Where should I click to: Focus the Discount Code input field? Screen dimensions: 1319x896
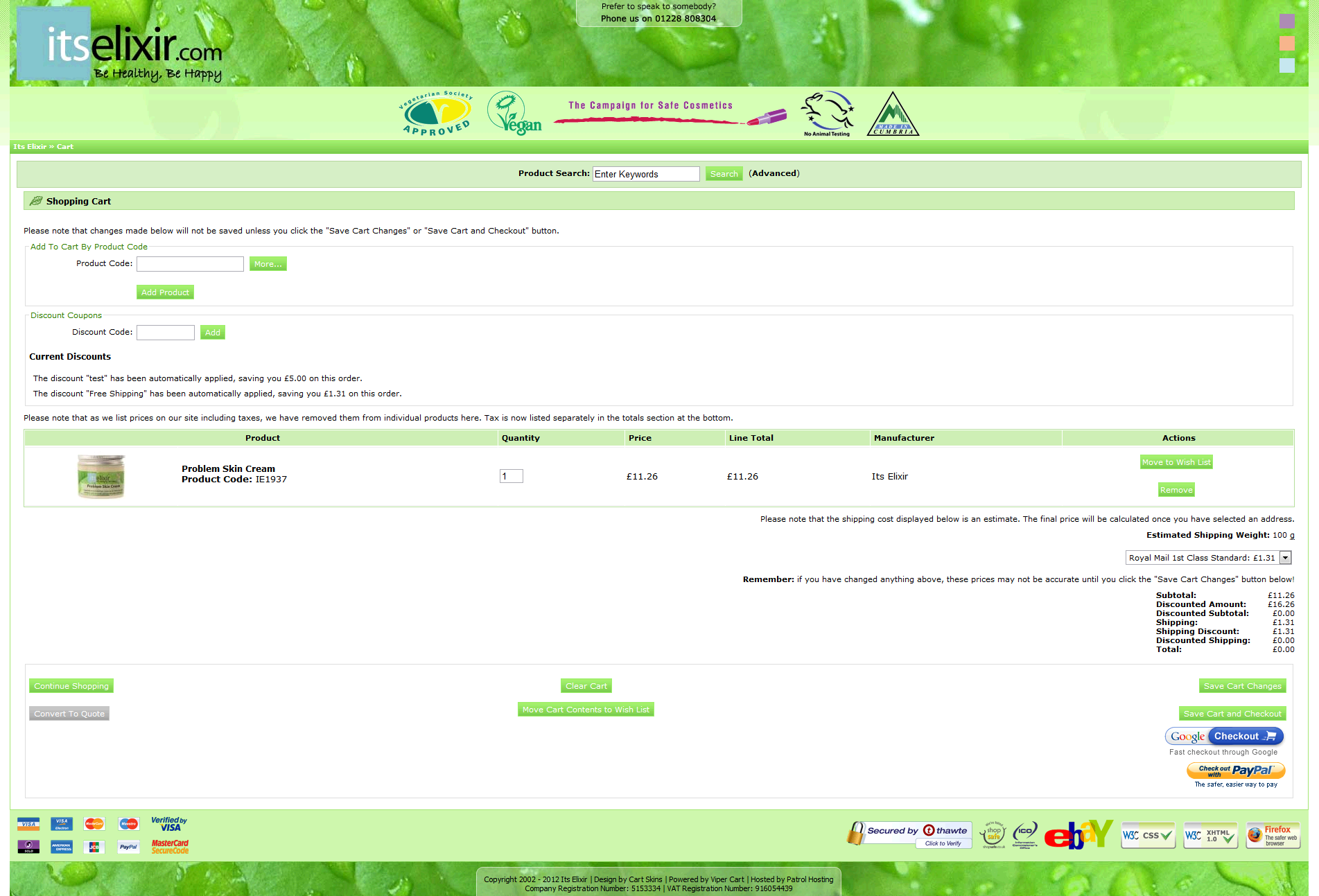point(166,333)
